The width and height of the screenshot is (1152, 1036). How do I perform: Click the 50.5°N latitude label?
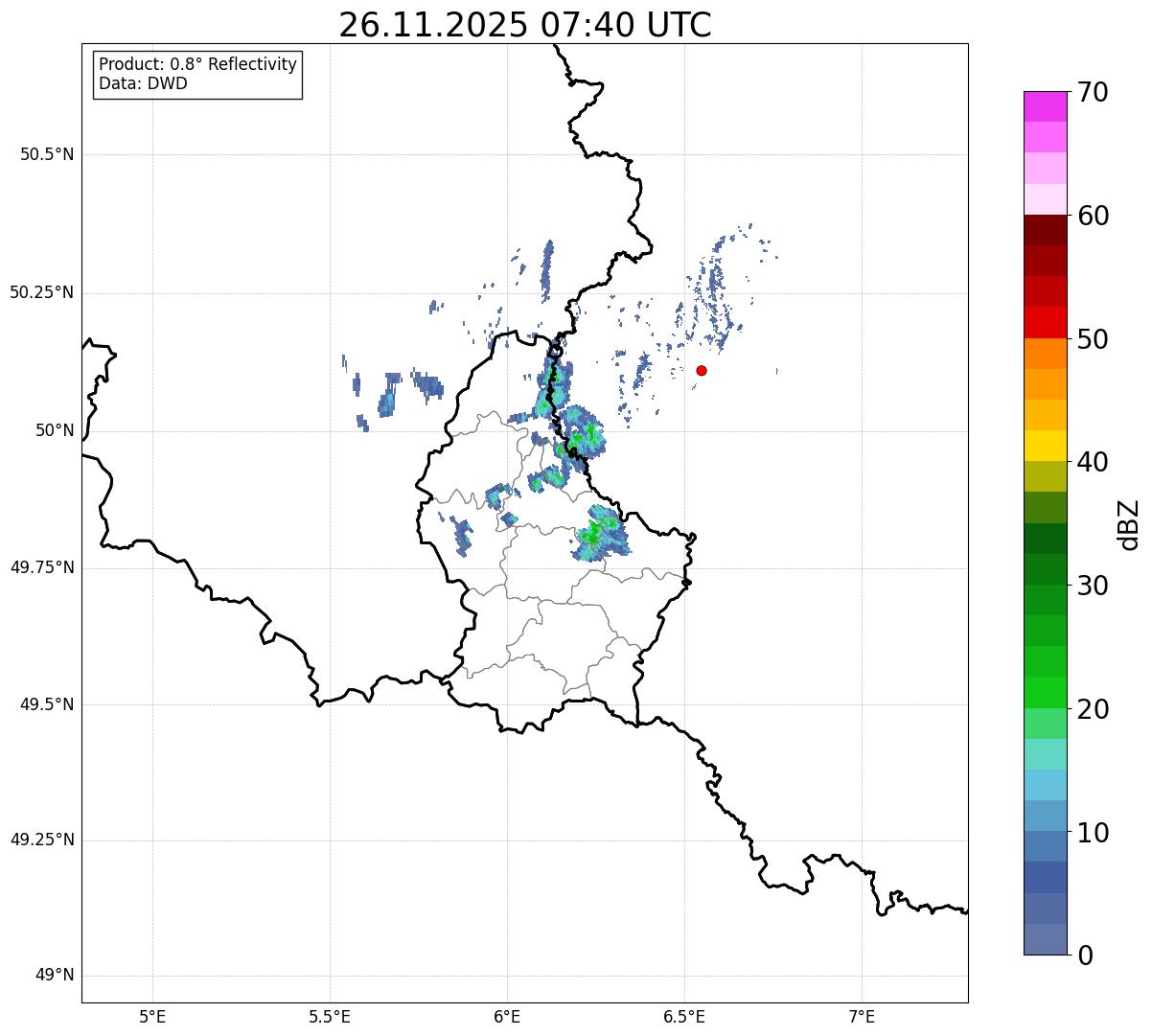pyautogui.click(x=47, y=154)
